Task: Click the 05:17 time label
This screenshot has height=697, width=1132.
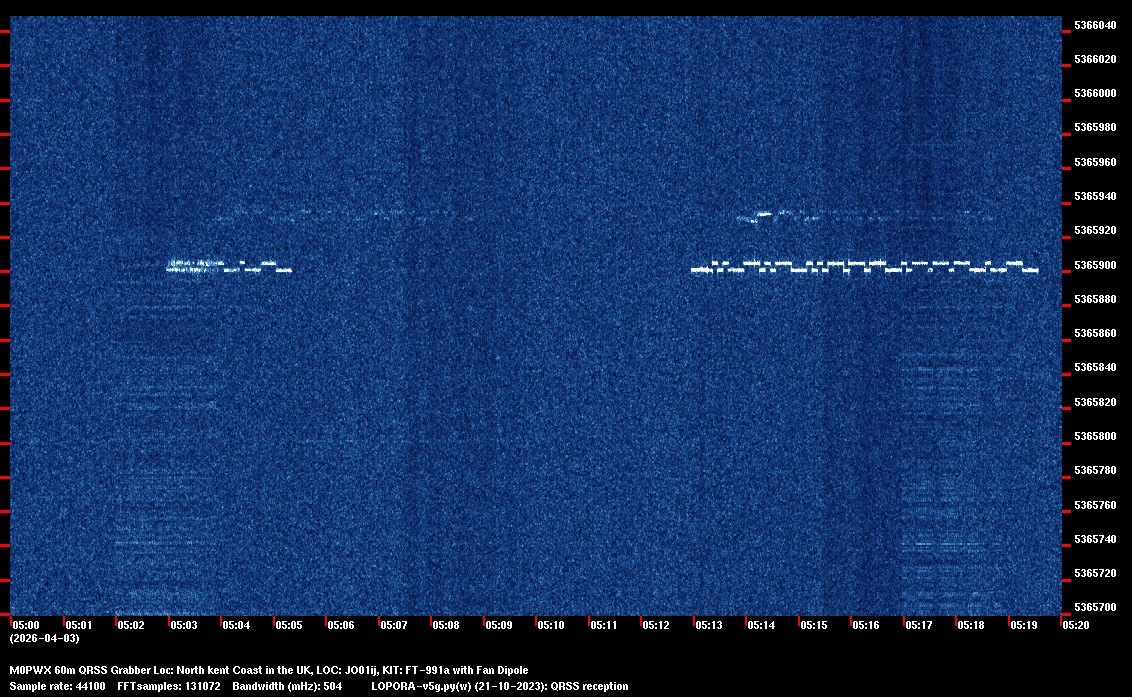Action: tap(918, 625)
